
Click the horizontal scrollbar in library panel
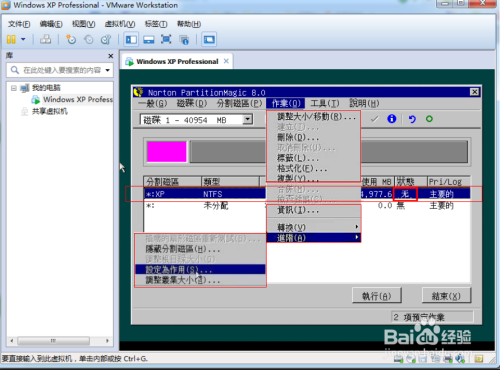(53, 341)
